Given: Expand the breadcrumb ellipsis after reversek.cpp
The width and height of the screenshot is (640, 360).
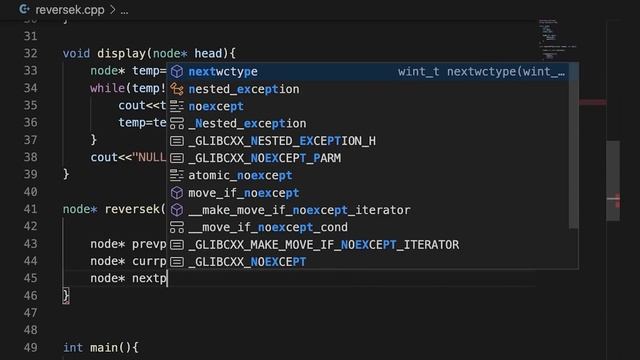Looking at the screenshot, I should [124, 11].
